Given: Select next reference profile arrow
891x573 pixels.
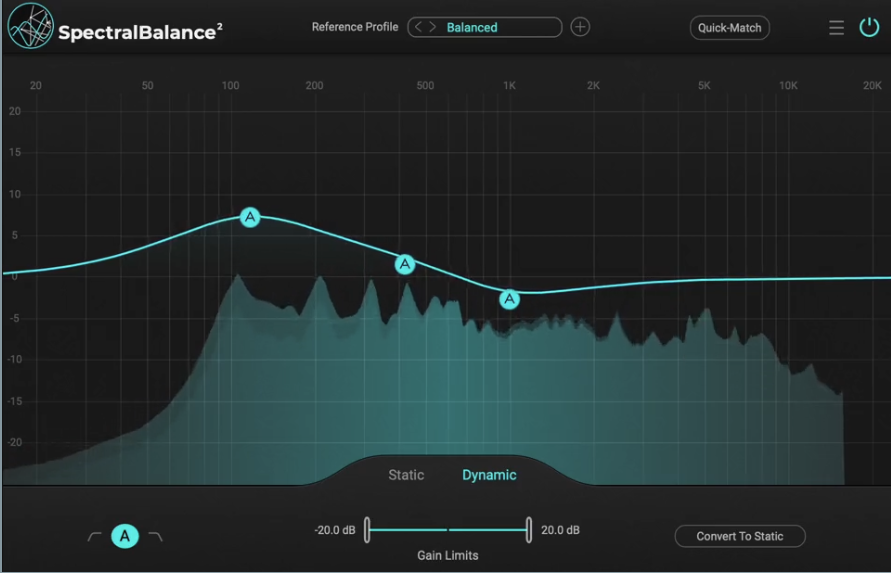Looking at the screenshot, I should pos(433,27).
